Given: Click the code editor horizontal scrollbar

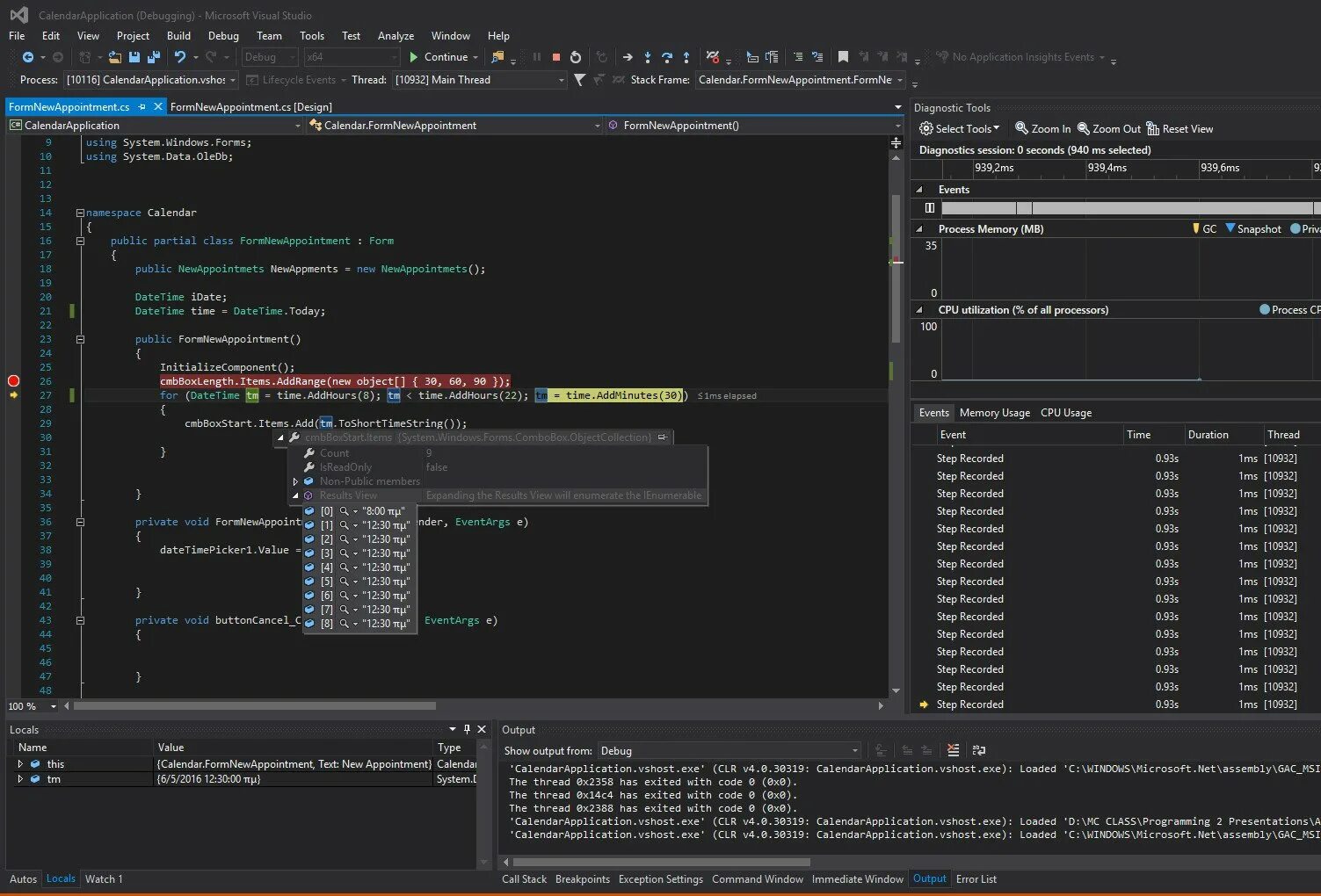Looking at the screenshot, I should pos(255,705).
